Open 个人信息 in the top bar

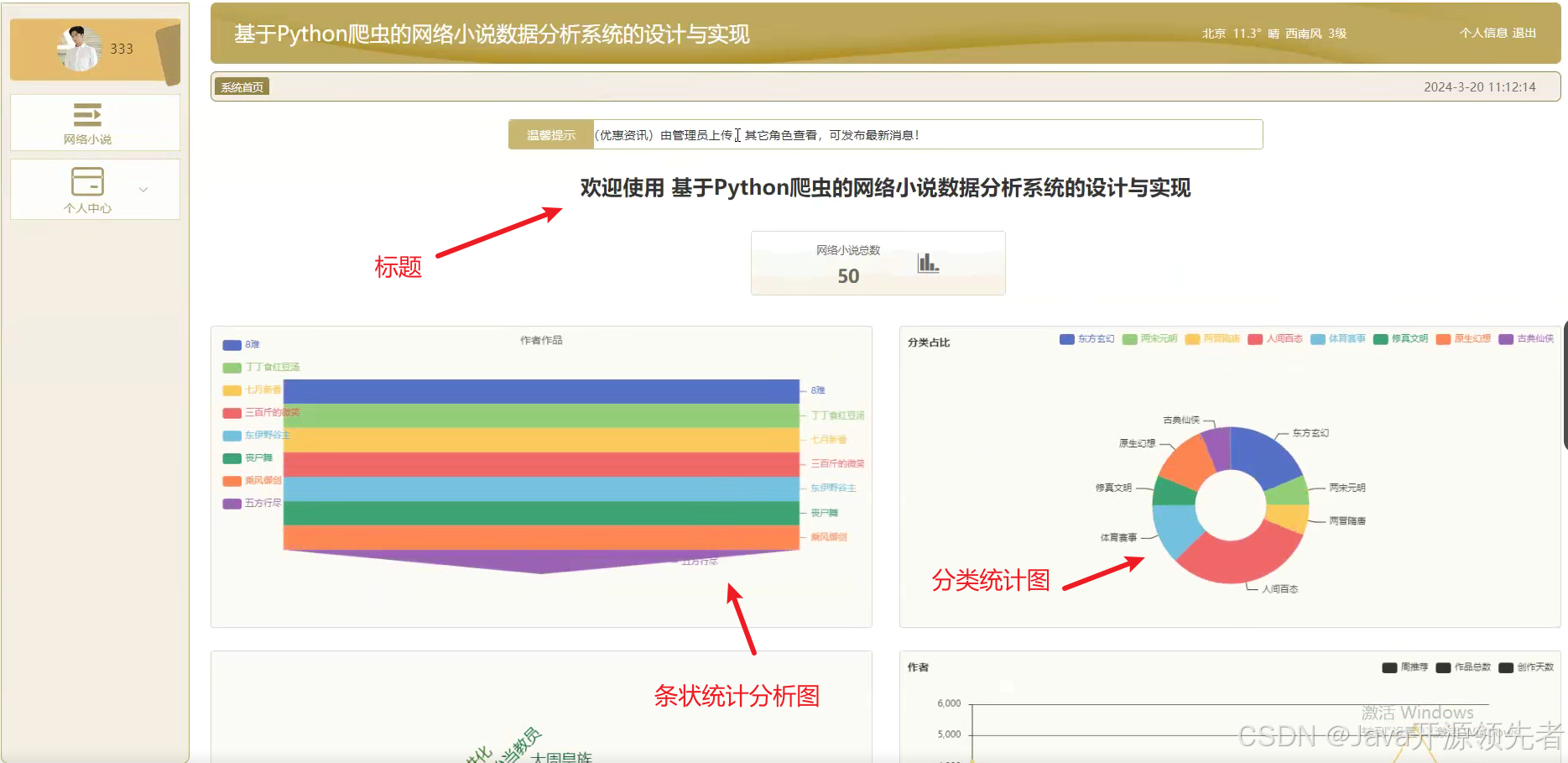pos(1485,33)
